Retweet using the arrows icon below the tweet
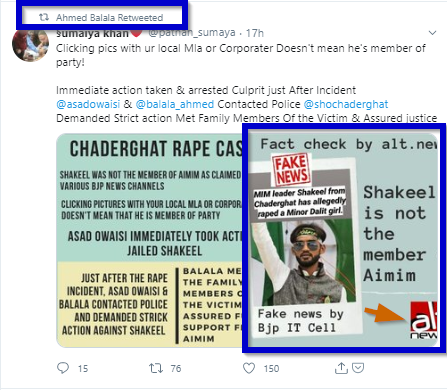Image resolution: width=447 pixels, height=390 pixels. click(x=156, y=368)
